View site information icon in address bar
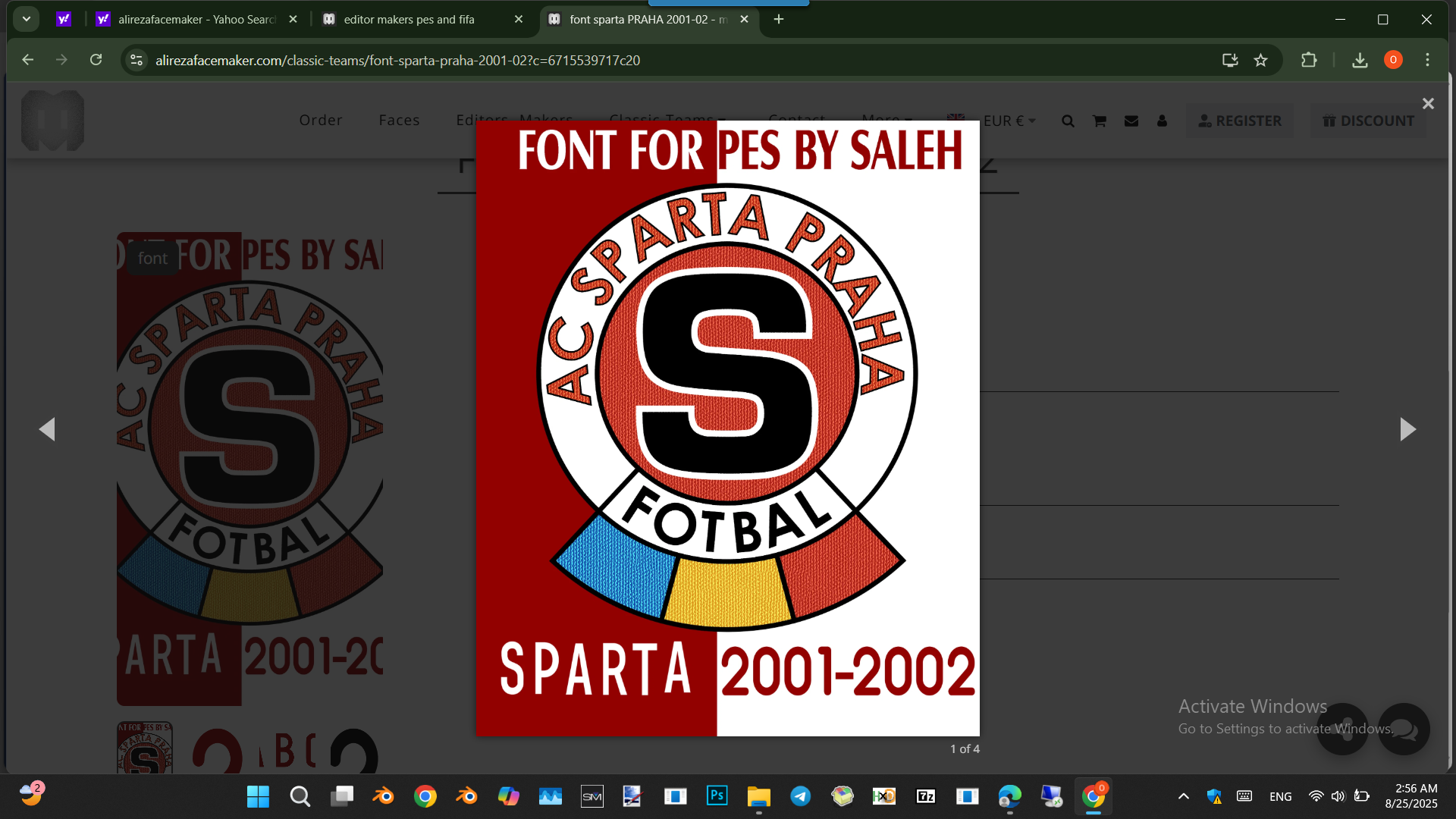Image resolution: width=1456 pixels, height=819 pixels. click(x=136, y=60)
